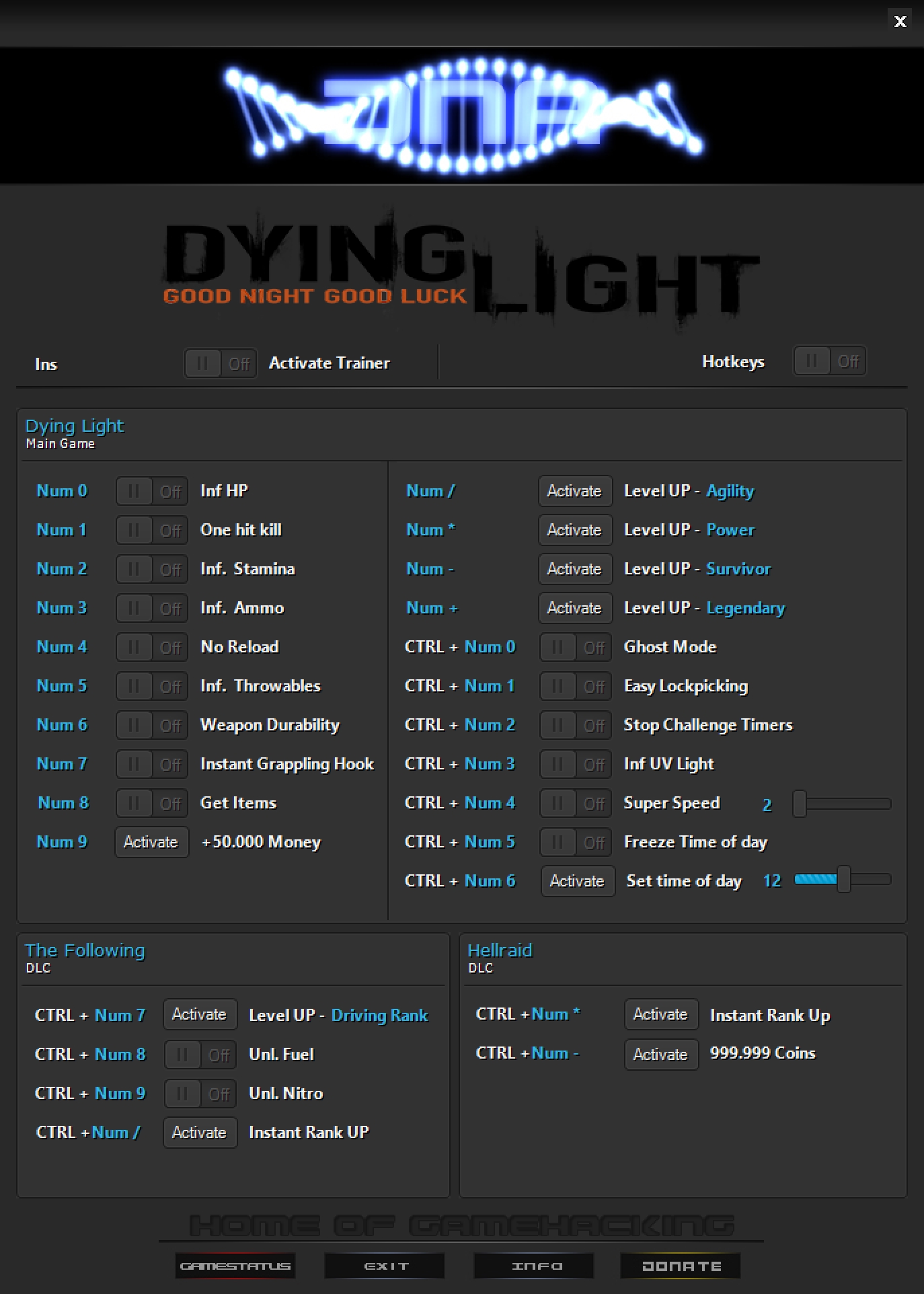Open the Info button
The height and width of the screenshot is (1294, 924).
tap(534, 1266)
